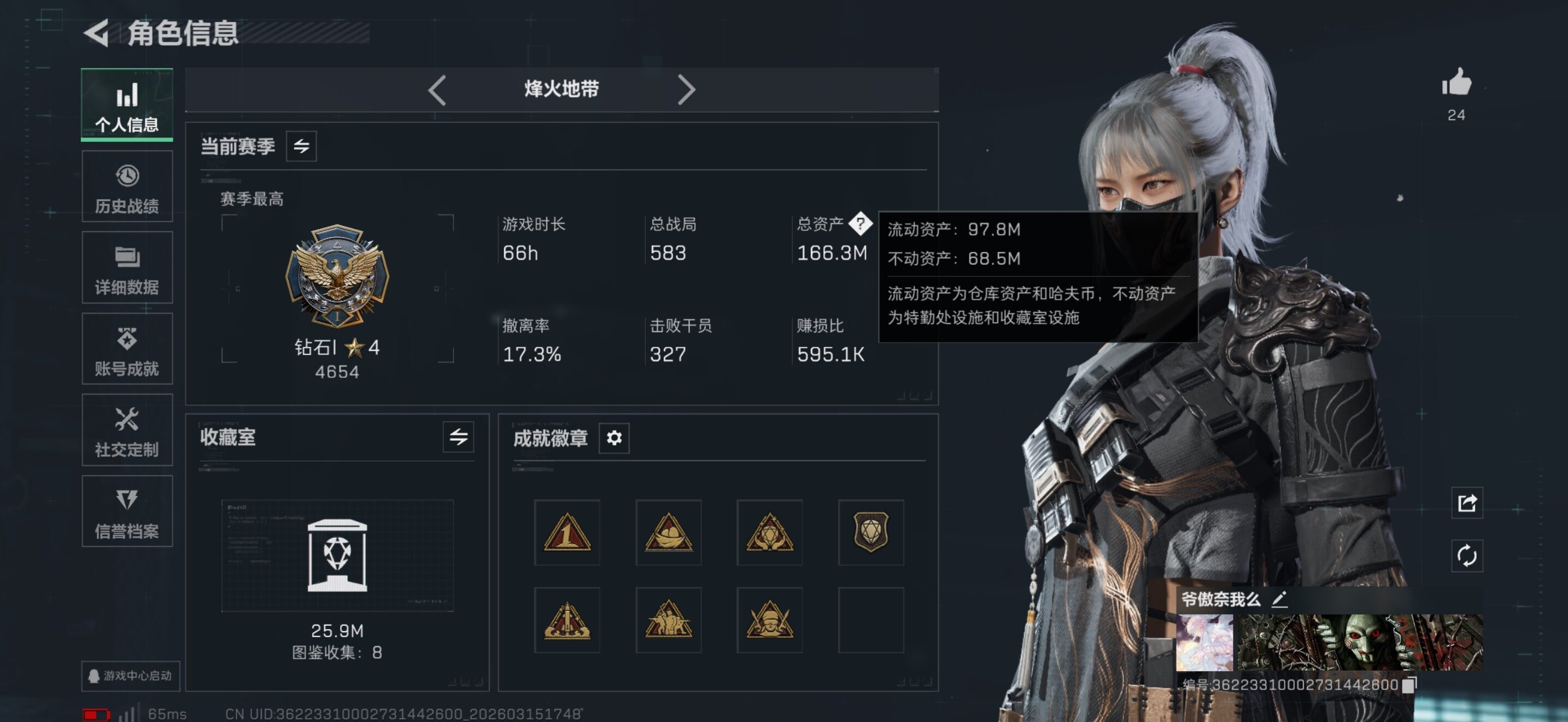Open the 总资产 question mark info icon
1568x722 pixels.
pos(860,224)
